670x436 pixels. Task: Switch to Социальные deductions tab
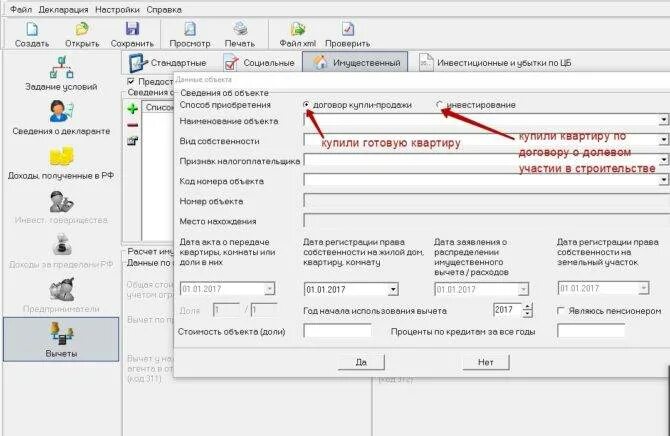(259, 62)
